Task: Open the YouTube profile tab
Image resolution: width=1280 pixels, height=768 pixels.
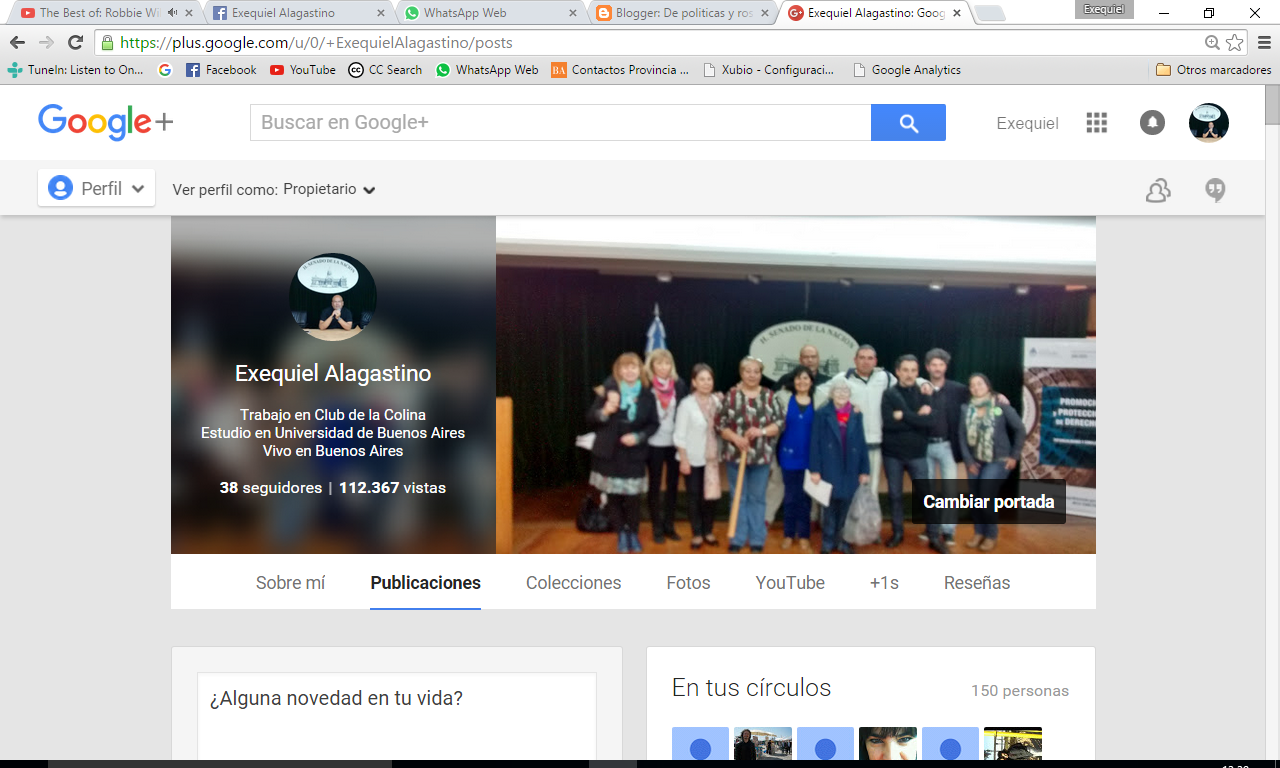Action: click(x=790, y=583)
